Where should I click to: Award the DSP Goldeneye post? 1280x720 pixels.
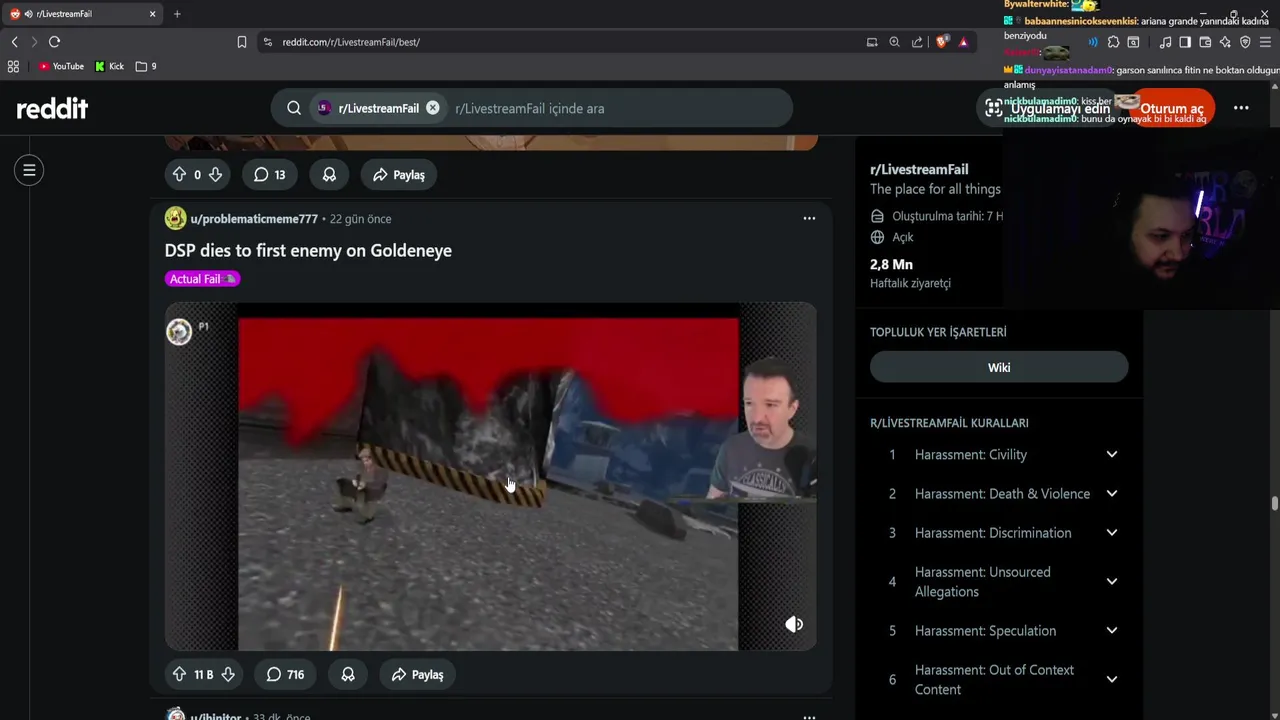tap(348, 674)
